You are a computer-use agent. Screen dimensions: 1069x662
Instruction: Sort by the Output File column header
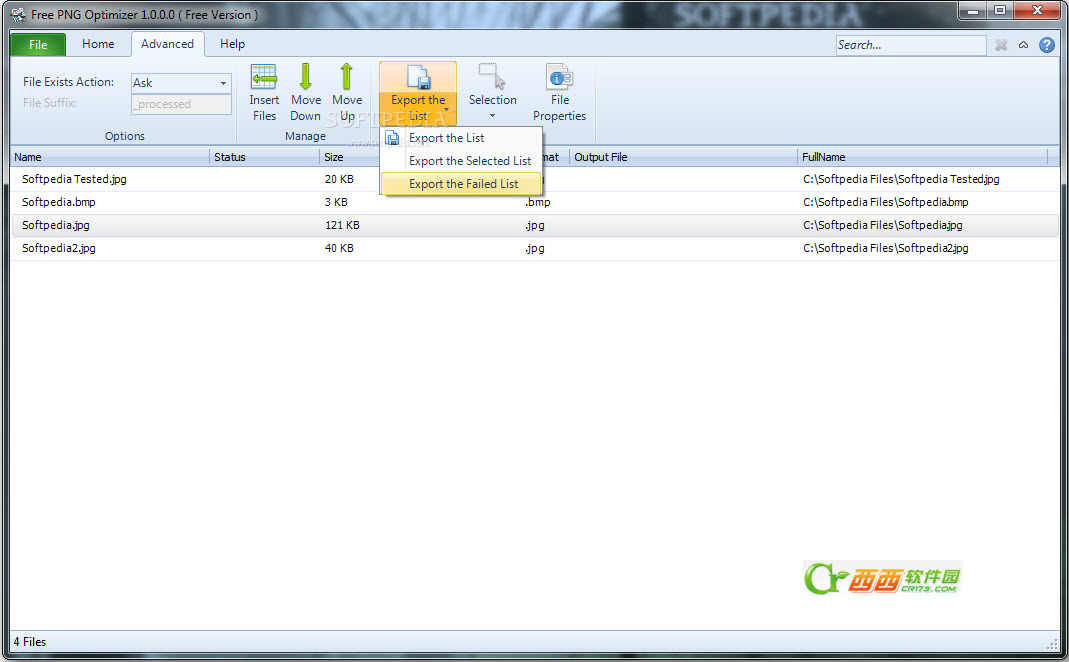pos(683,157)
